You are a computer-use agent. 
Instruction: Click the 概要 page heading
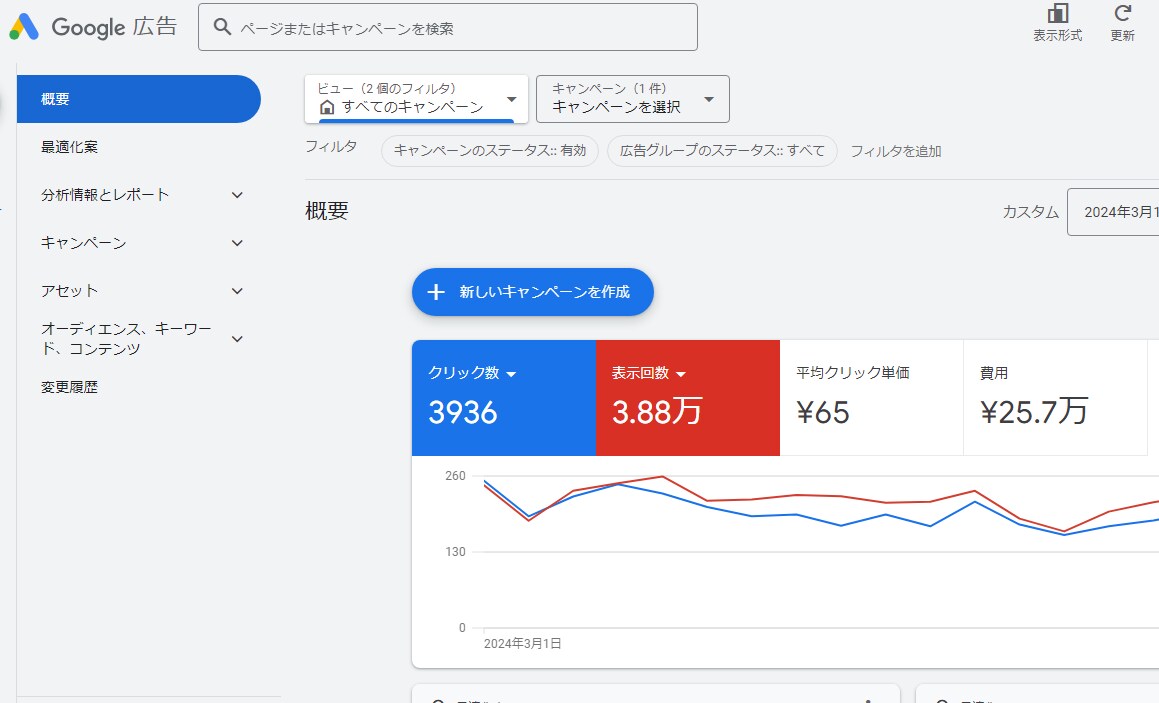(327, 211)
